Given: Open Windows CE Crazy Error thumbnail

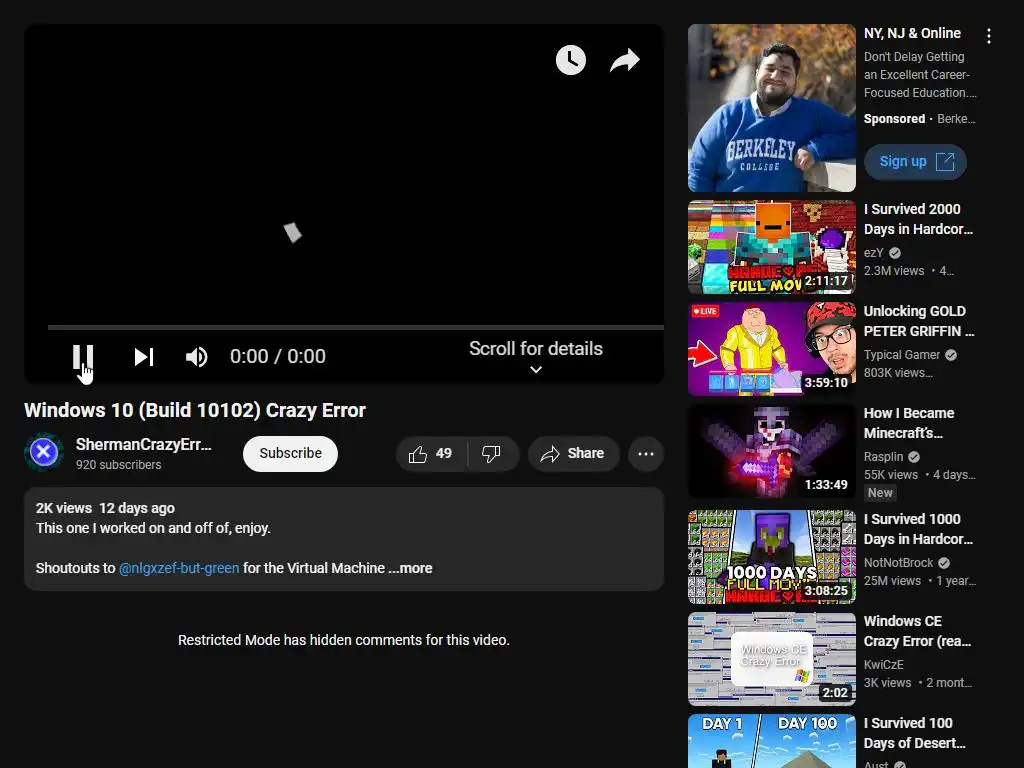Looking at the screenshot, I should coord(771,659).
